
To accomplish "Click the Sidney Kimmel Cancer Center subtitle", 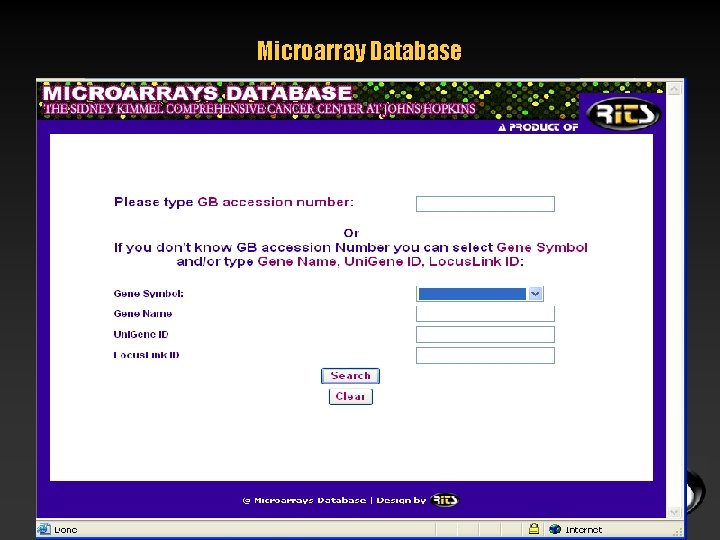I will click(259, 109).
